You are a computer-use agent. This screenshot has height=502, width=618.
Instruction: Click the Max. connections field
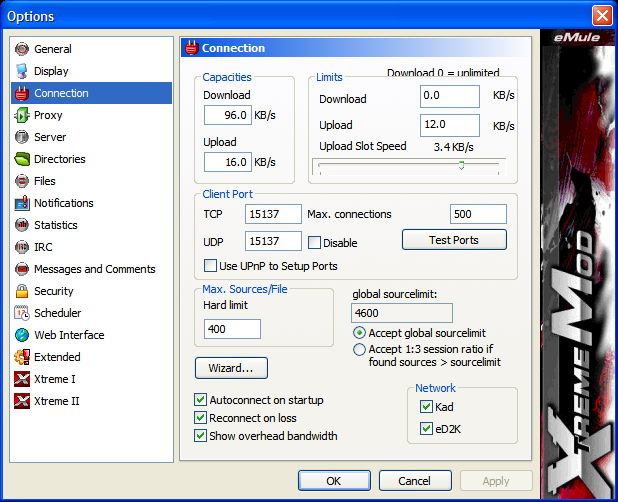(x=478, y=214)
